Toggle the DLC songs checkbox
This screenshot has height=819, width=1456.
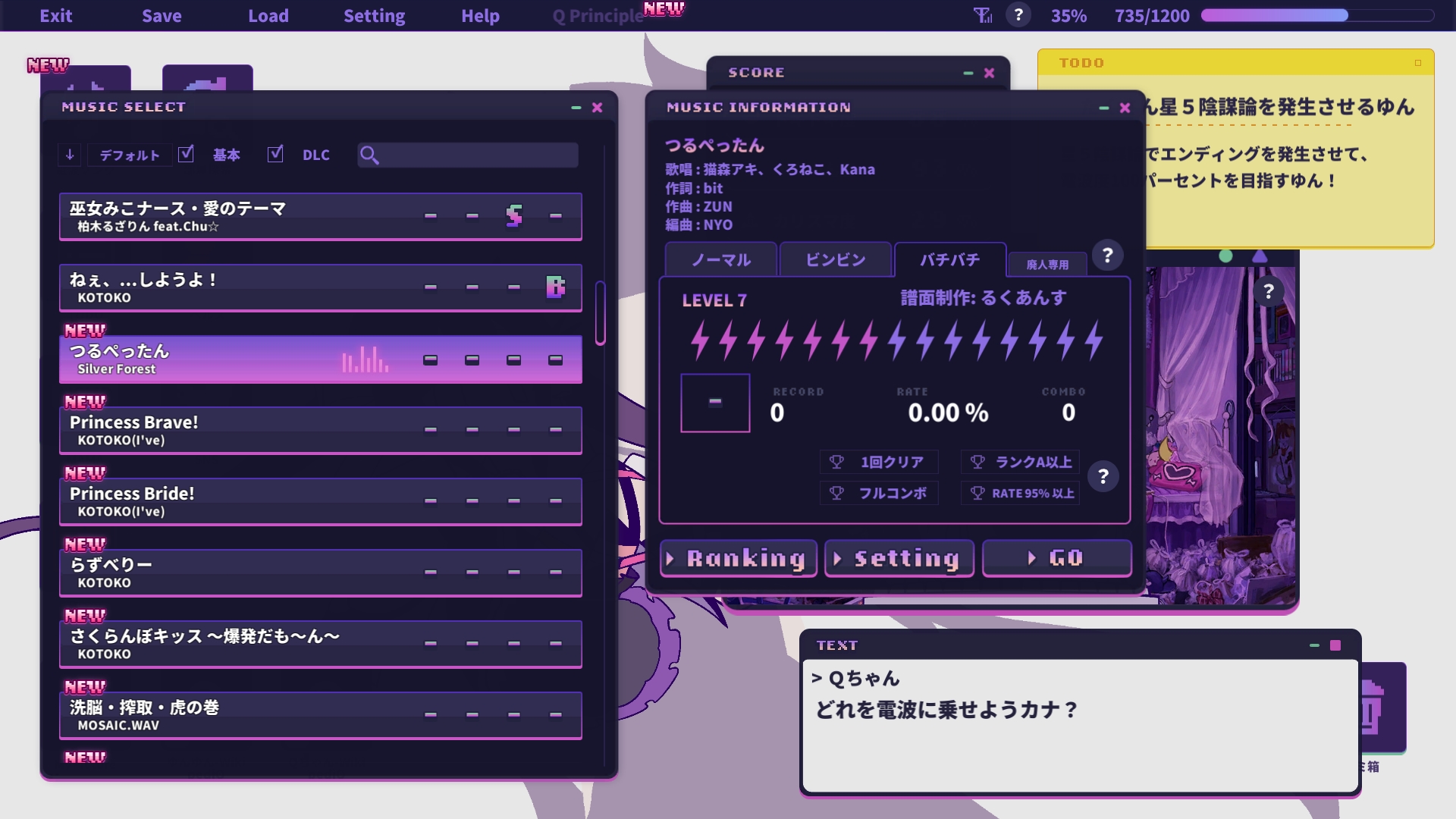[275, 154]
